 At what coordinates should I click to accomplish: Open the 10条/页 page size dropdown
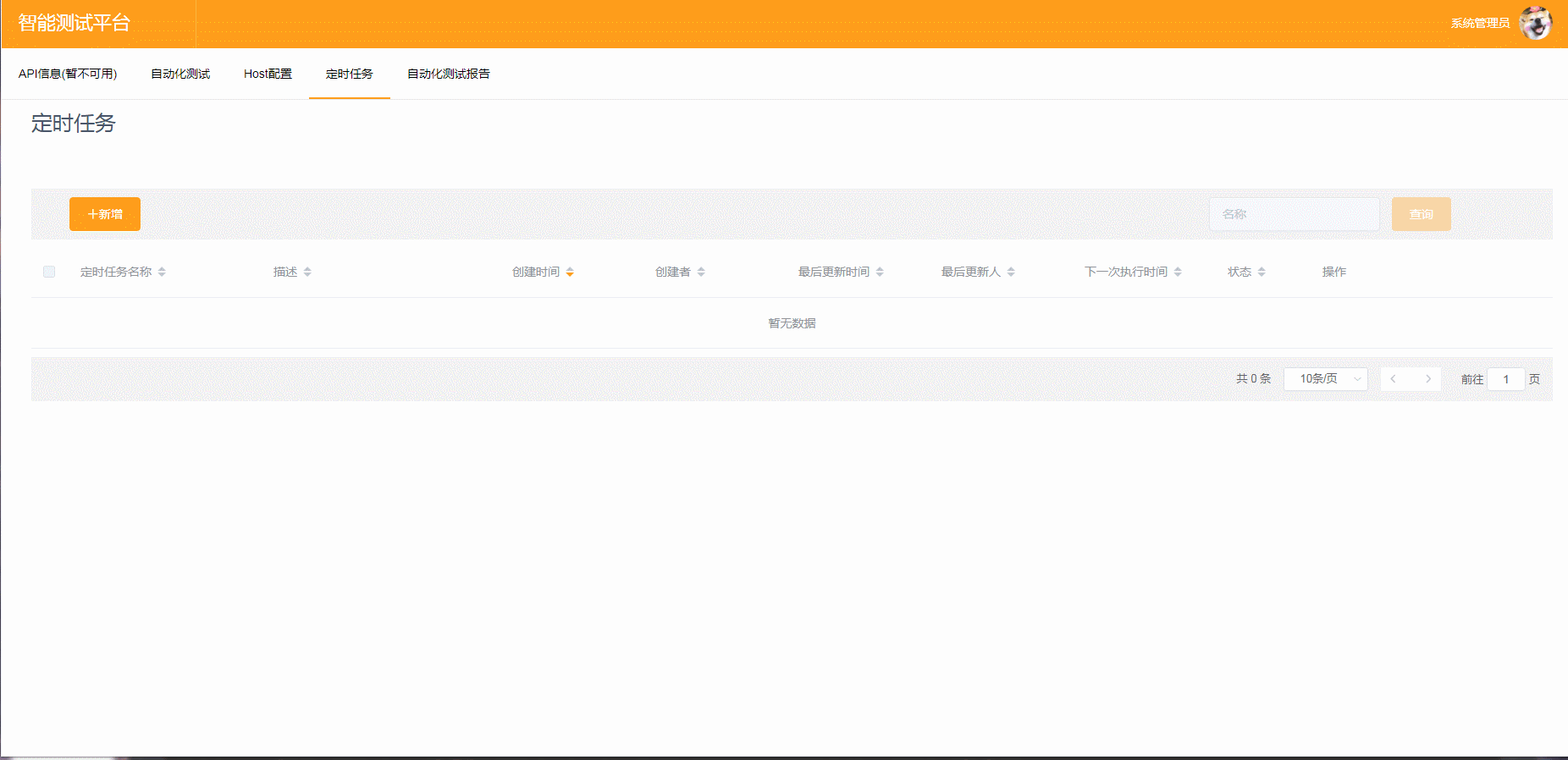[1326, 379]
